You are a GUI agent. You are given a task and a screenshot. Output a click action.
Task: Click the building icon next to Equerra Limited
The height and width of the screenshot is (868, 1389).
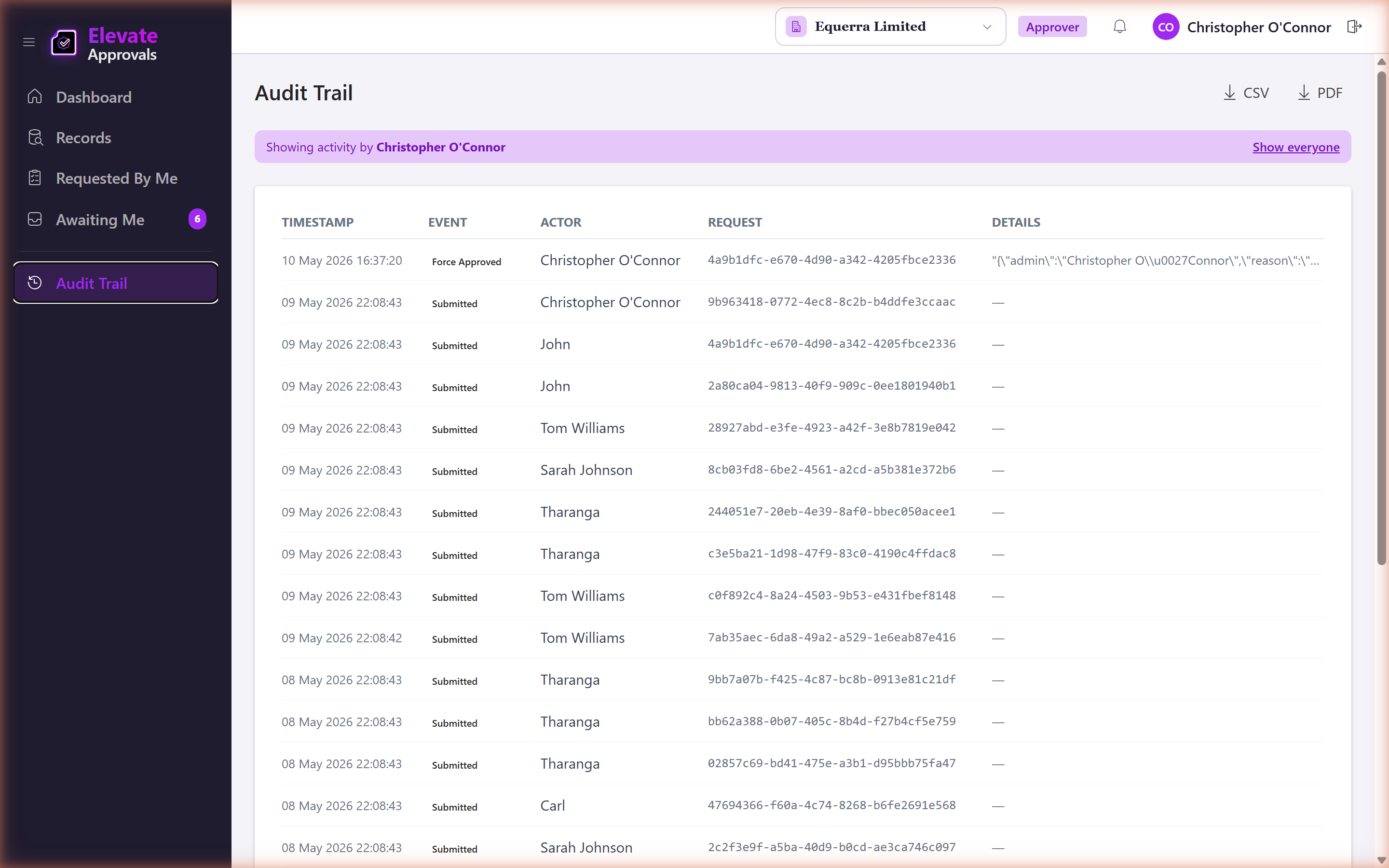[796, 27]
